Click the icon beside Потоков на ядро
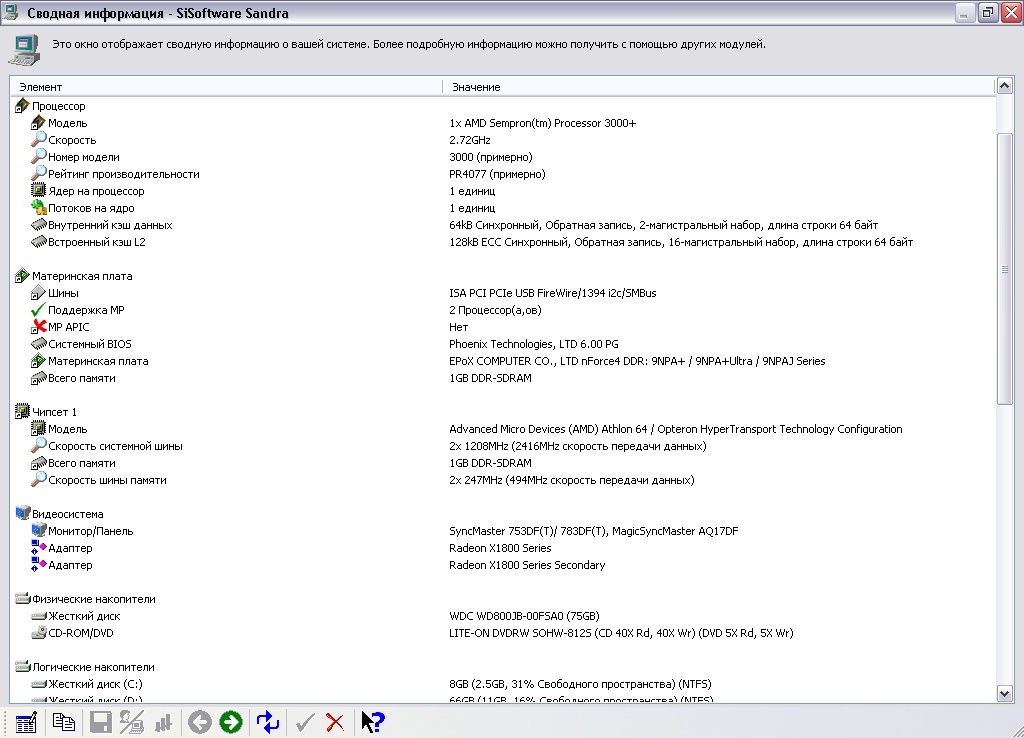 tap(39, 208)
